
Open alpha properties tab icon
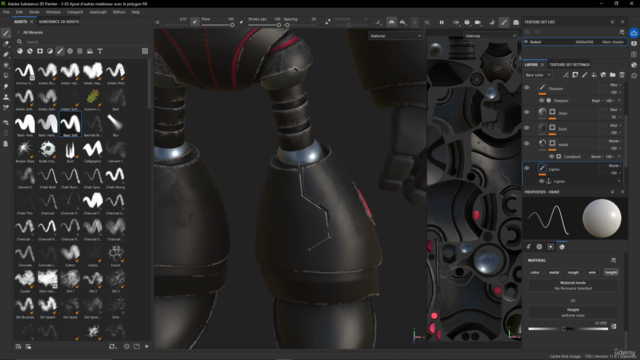[539, 247]
